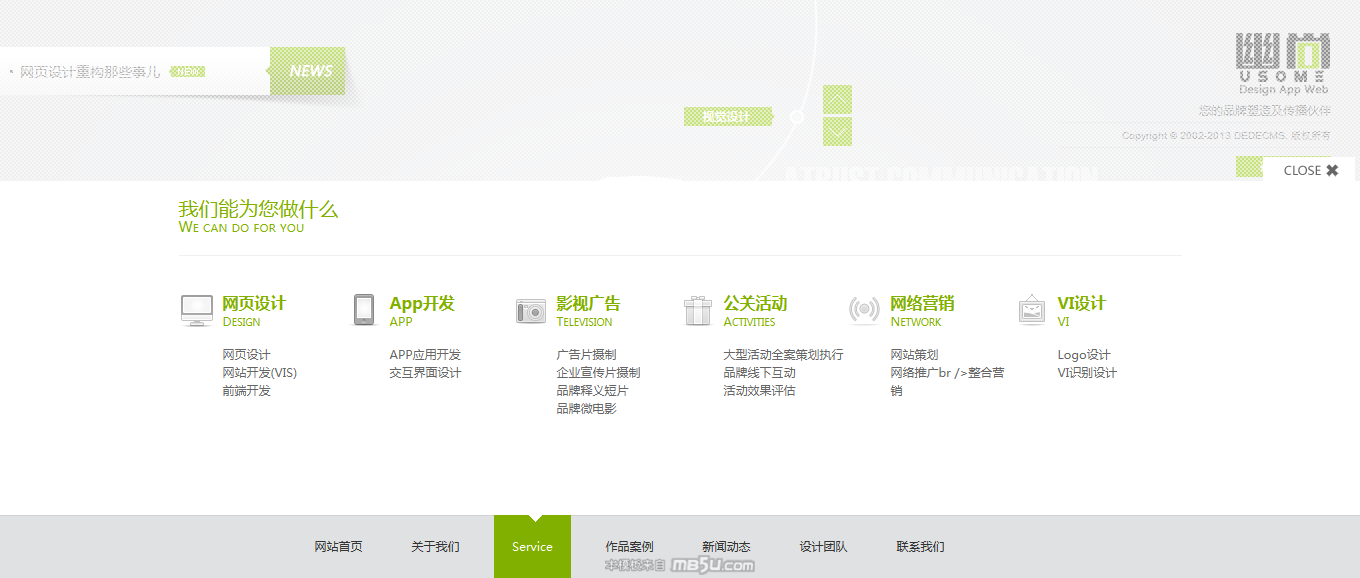Click the picture frame icon beside VI设计

pyautogui.click(x=1031, y=310)
